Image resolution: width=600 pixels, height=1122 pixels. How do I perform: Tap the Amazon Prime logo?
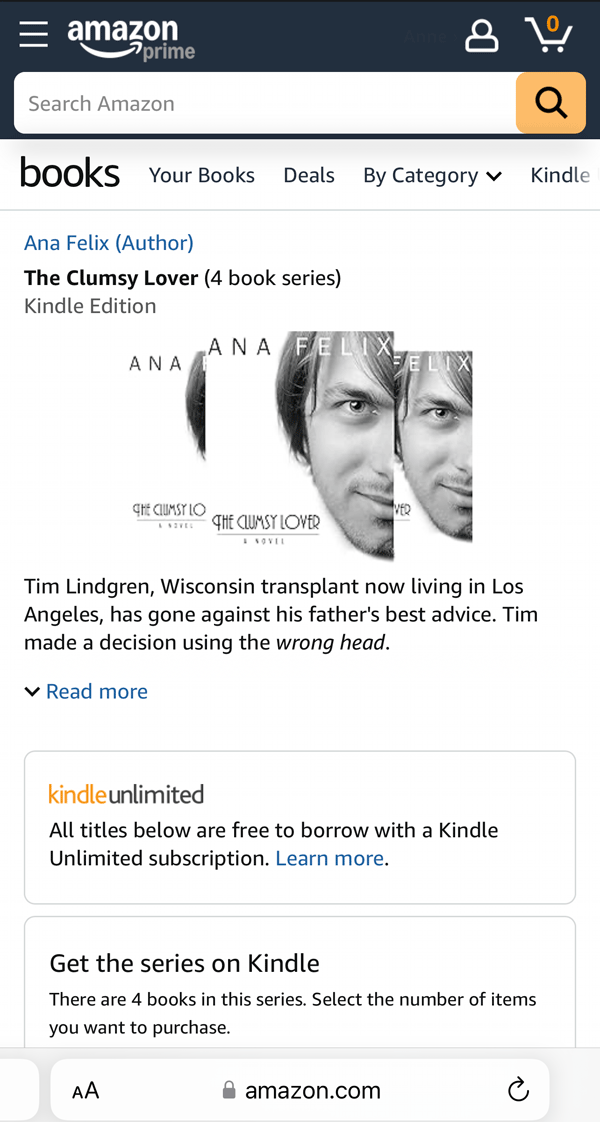click(131, 39)
